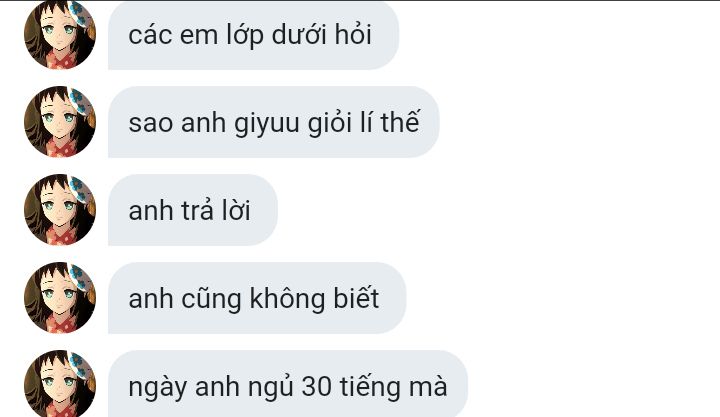Click the bubble "sao anh giyuu giỏi lí thế"

[x=274, y=122]
